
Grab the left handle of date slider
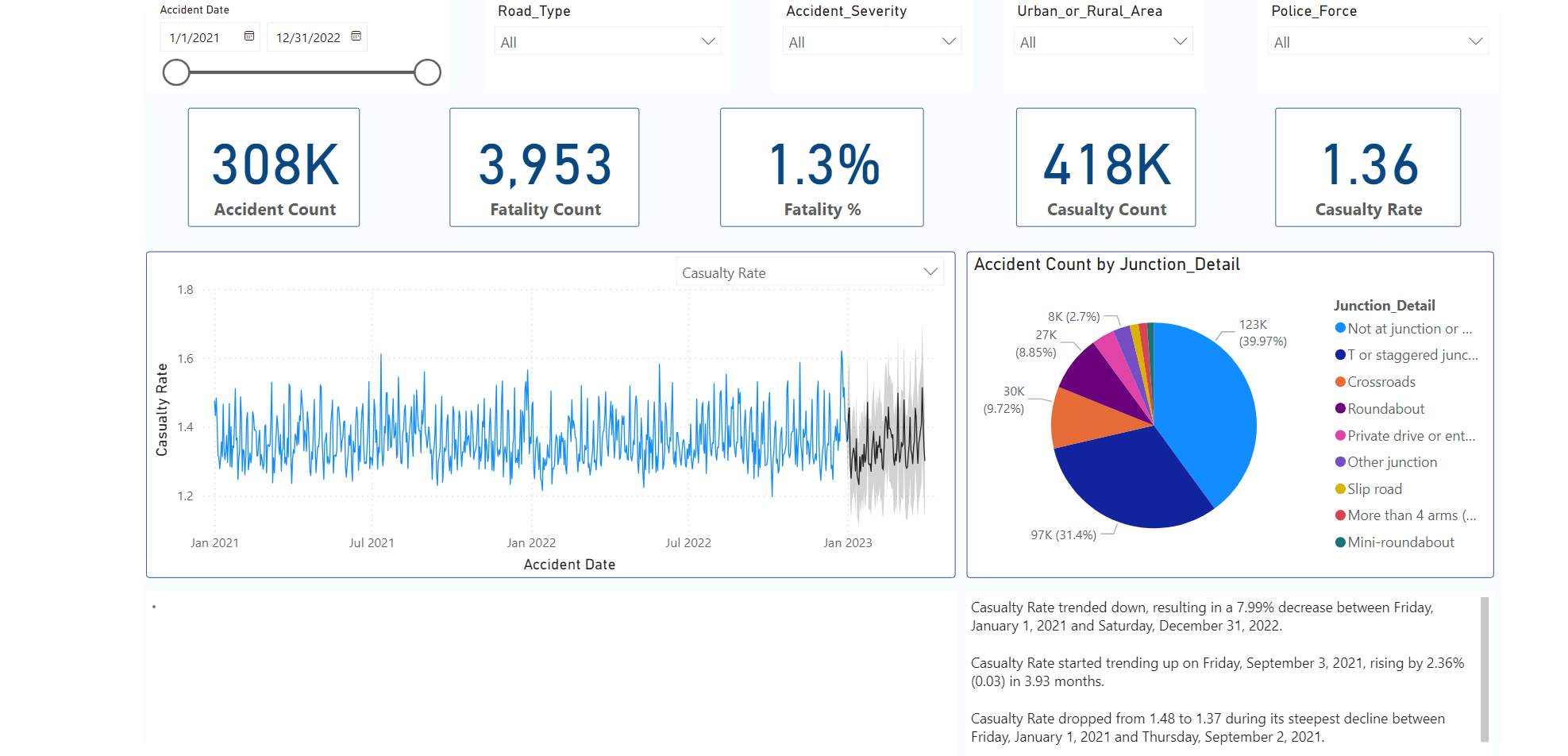[176, 72]
